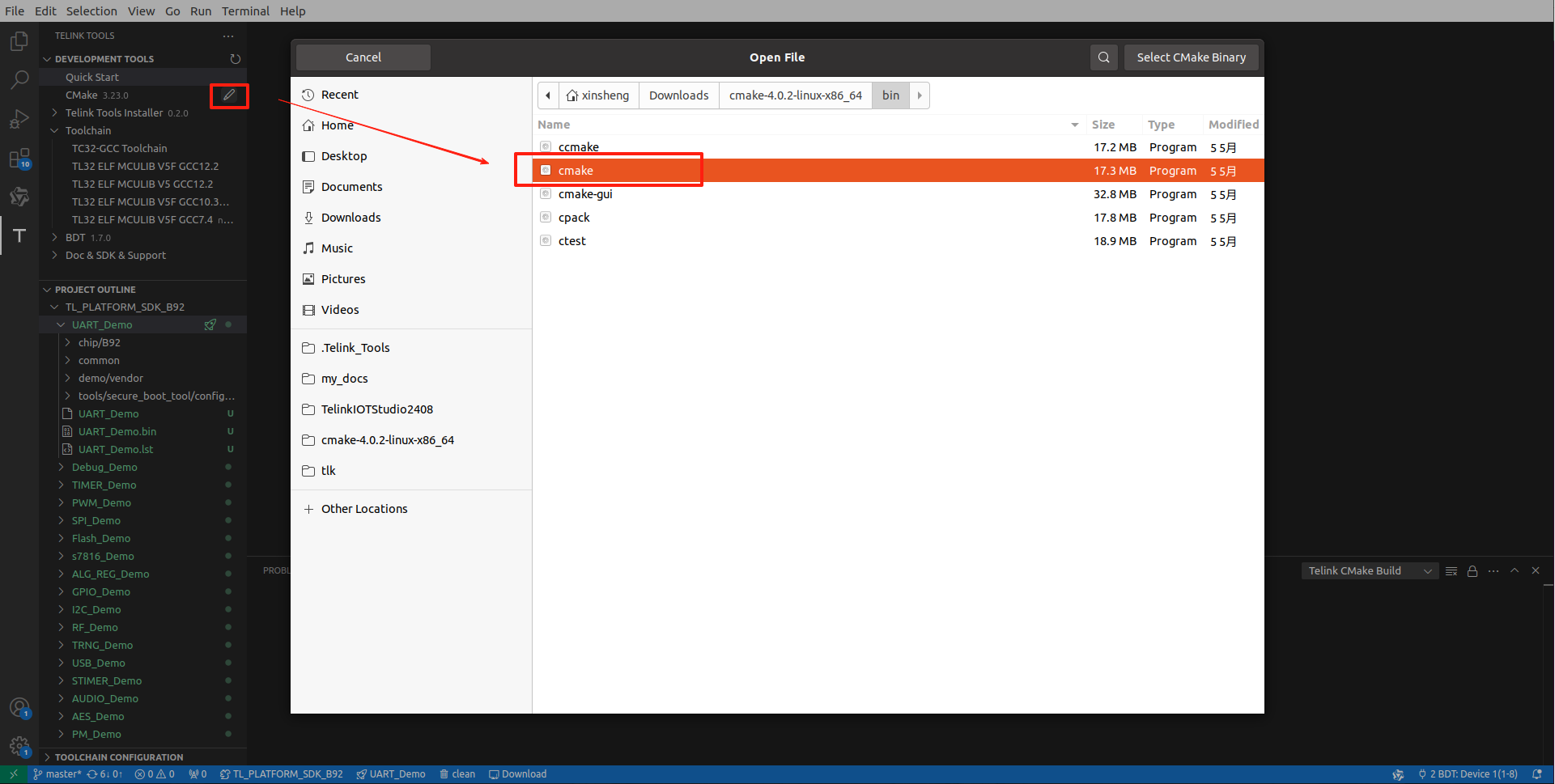Click the BDT Device status item
1555x784 pixels.
pos(1468,774)
